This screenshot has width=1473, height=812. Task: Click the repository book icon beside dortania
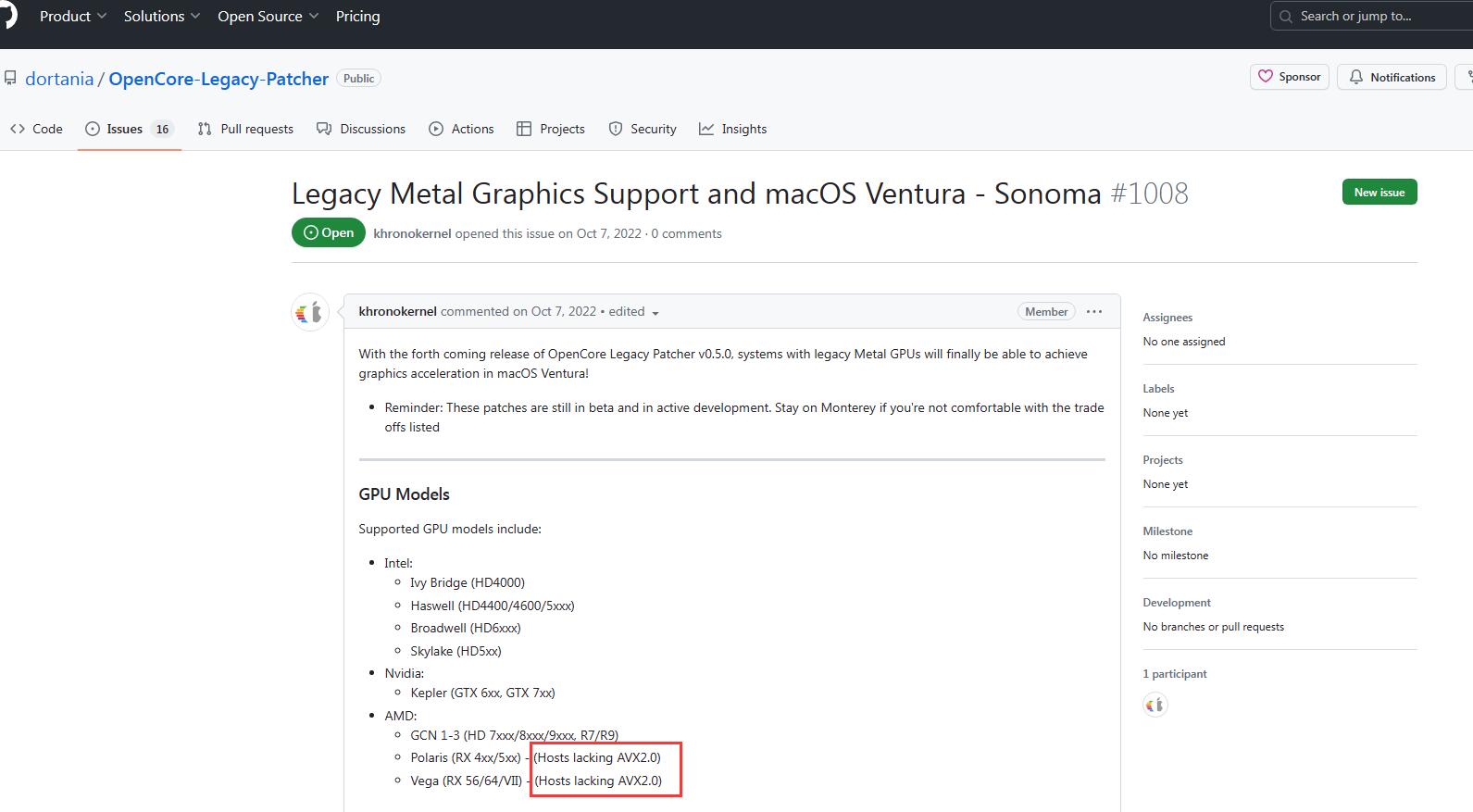click(10, 78)
